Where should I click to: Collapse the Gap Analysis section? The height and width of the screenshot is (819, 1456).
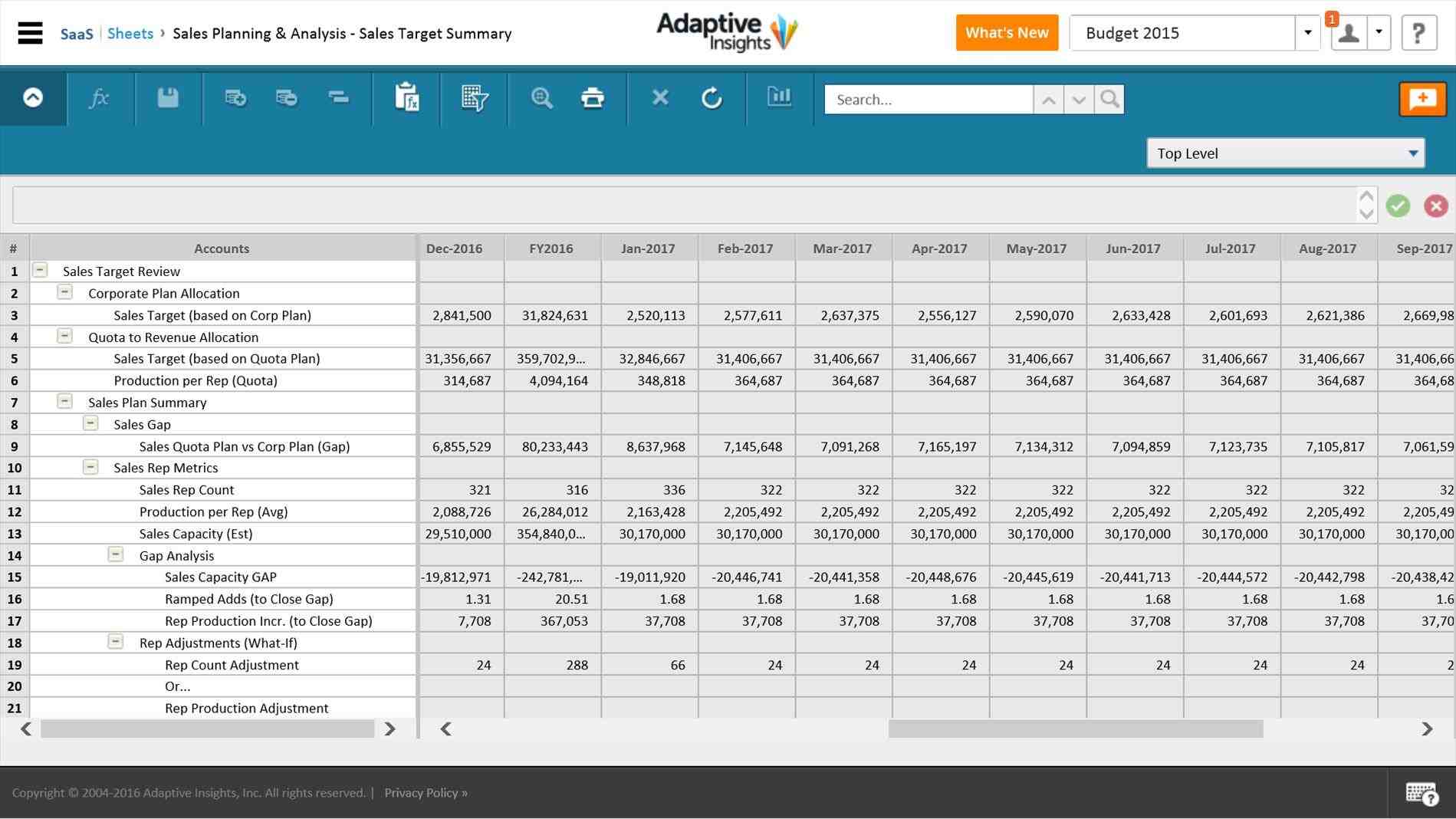tap(117, 554)
